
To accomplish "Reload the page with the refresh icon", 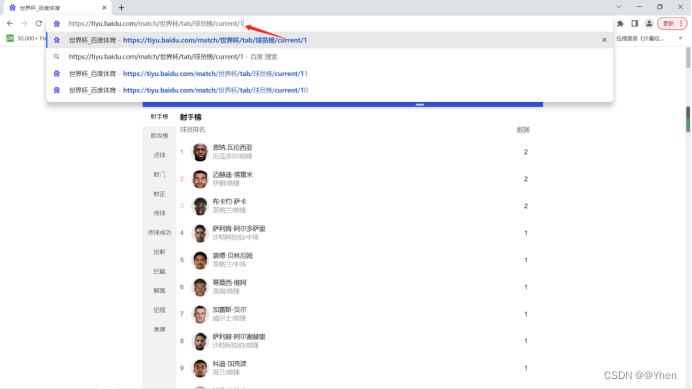I will [39, 23].
